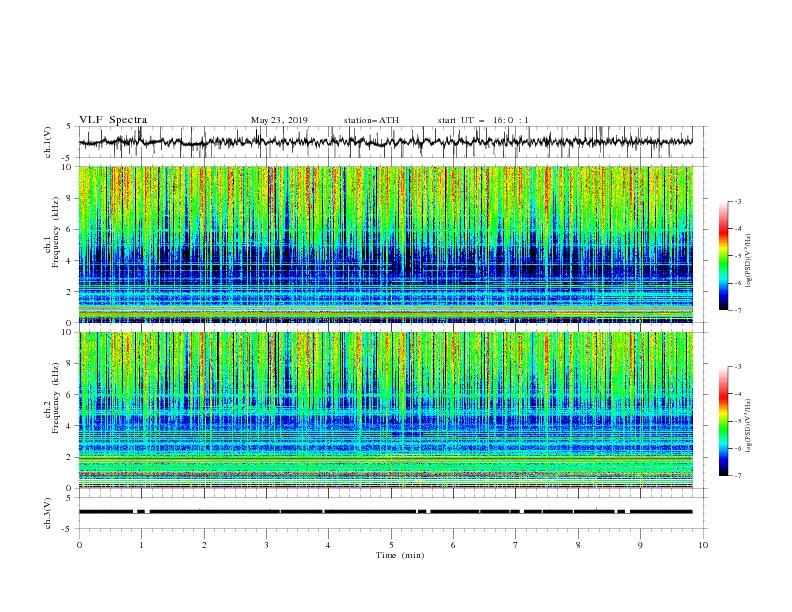The height and width of the screenshot is (612, 792).
Task: Click the "7" minute time axis tick
Action: pos(516,545)
